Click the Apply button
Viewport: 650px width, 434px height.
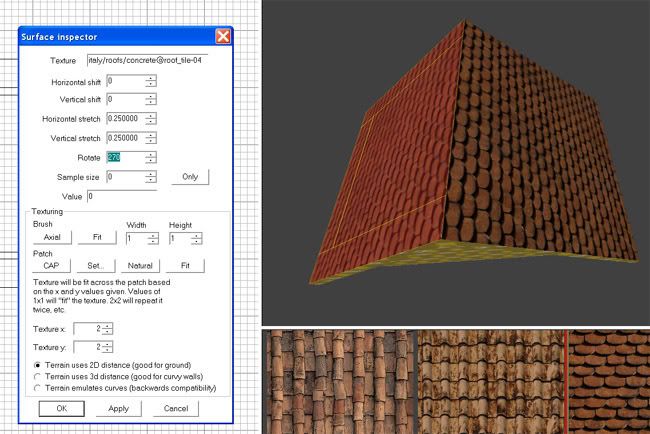[x=119, y=408]
